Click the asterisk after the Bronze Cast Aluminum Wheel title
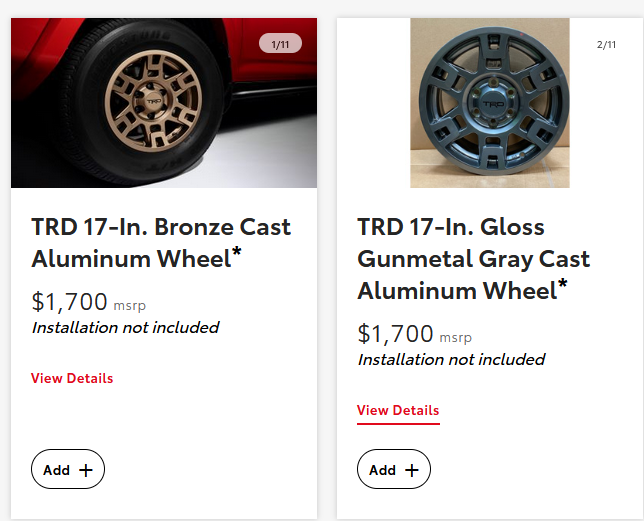The width and height of the screenshot is (644, 521). [237, 255]
